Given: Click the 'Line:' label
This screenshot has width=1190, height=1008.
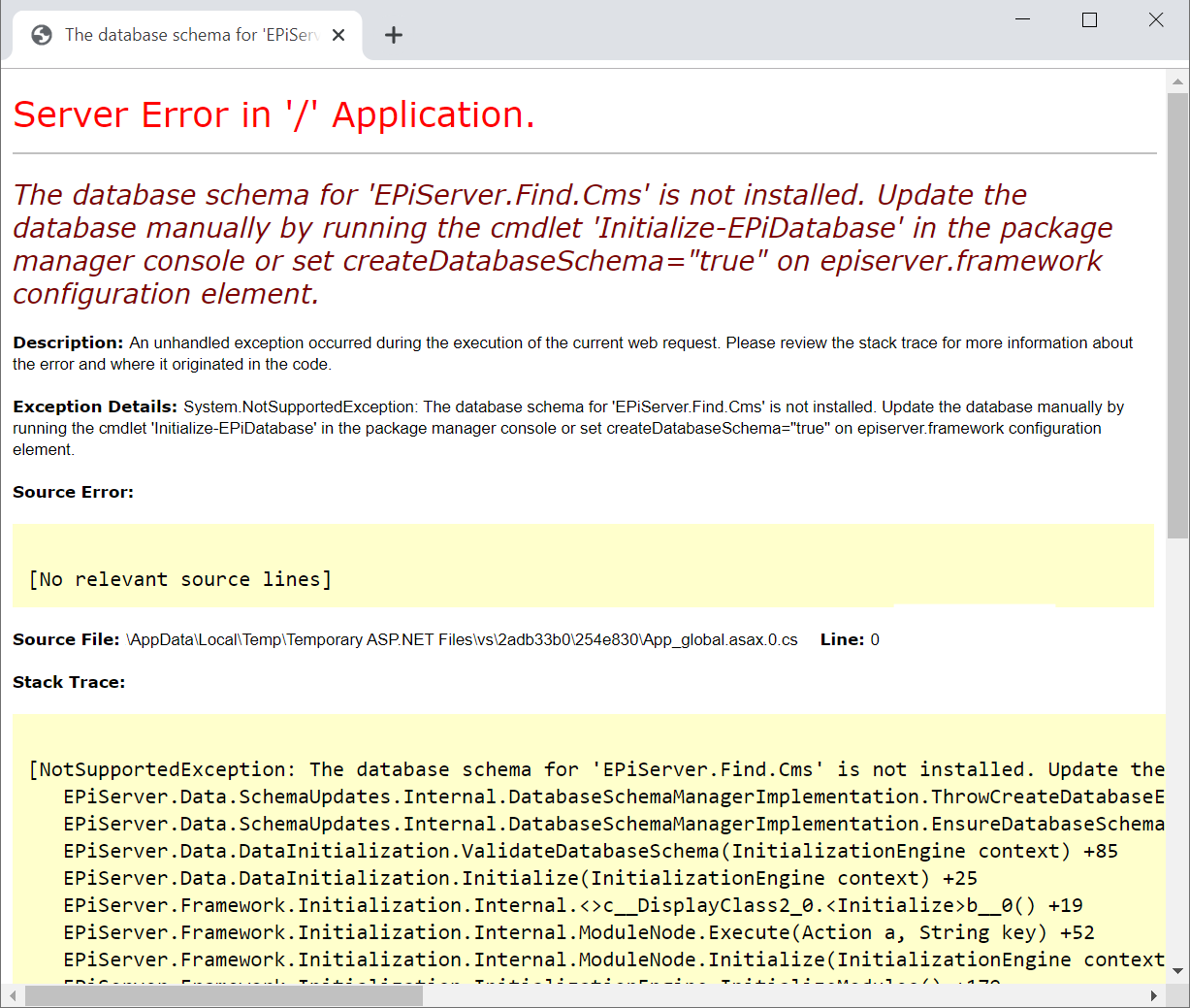Looking at the screenshot, I should (x=842, y=639).
